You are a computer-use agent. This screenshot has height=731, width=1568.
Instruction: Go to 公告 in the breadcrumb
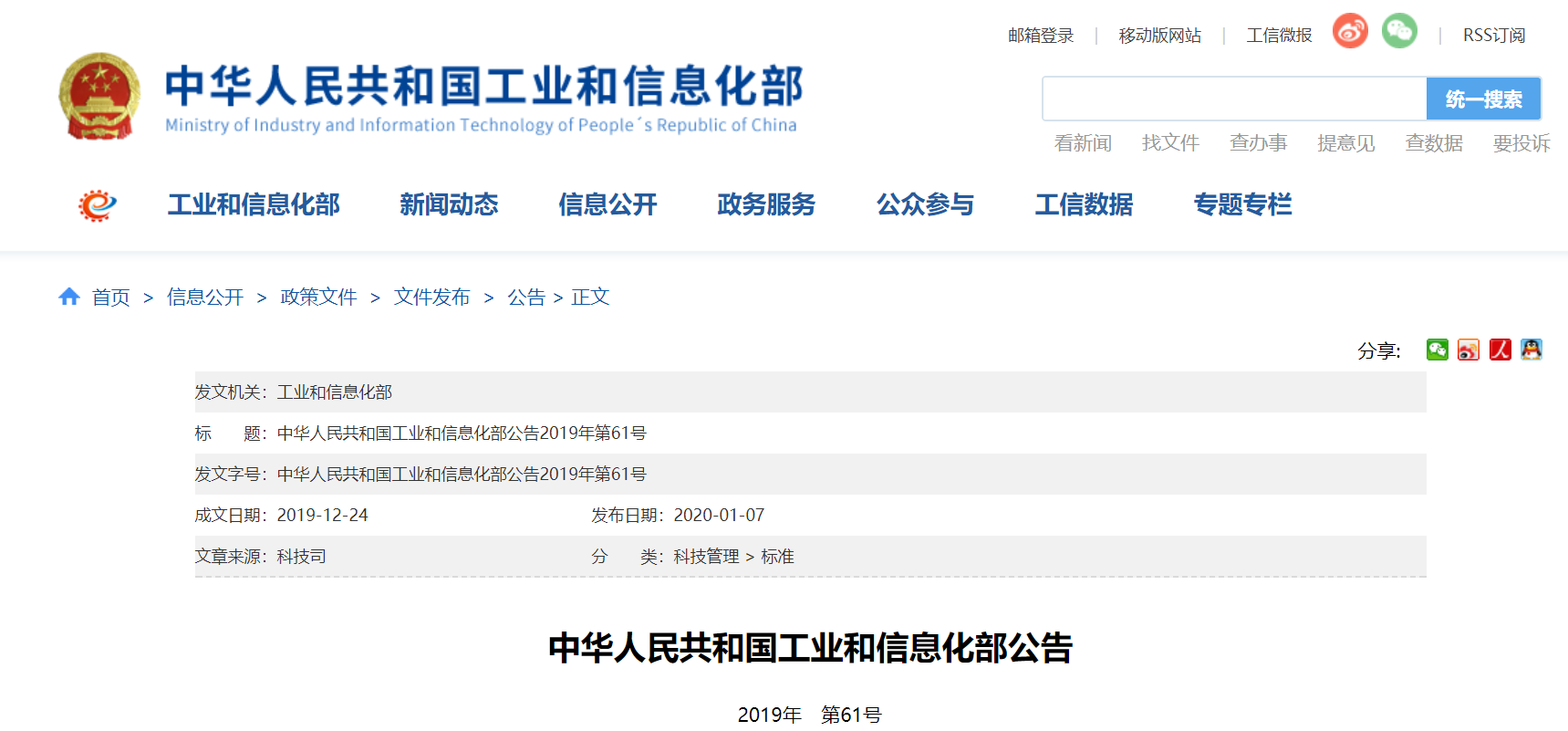coord(526,298)
